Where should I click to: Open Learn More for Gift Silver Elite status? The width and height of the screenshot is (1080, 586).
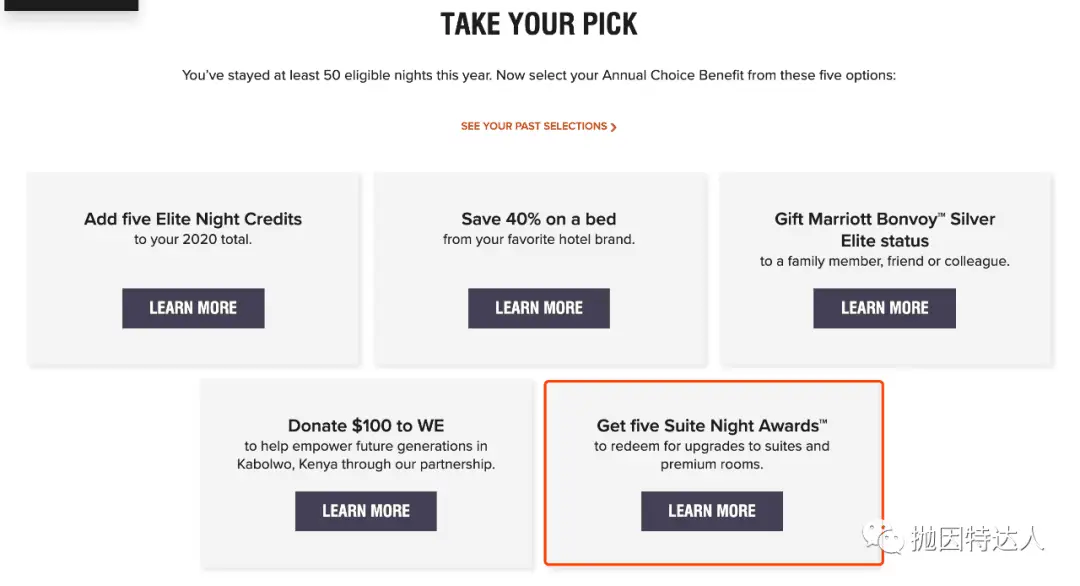pos(884,308)
